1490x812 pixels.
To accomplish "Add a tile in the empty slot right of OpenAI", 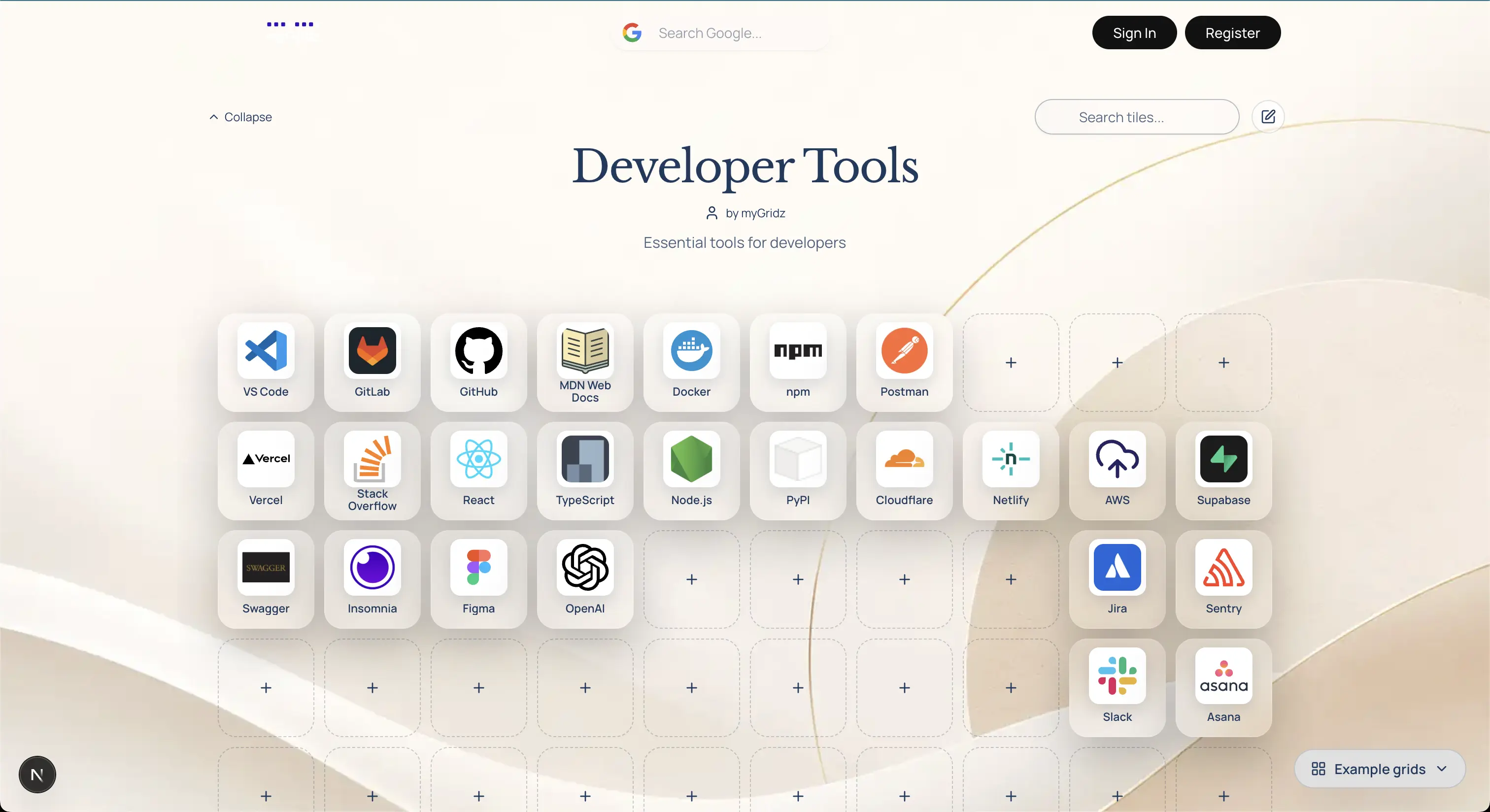I will point(691,579).
